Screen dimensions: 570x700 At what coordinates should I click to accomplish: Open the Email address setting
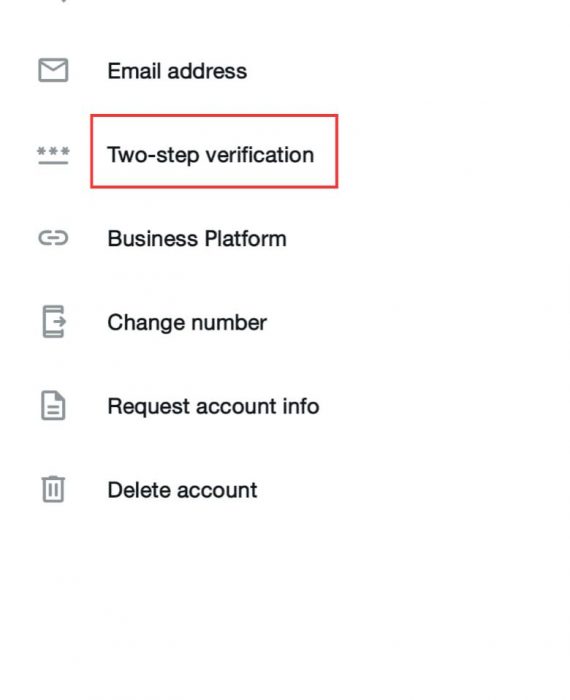coord(285,71)
